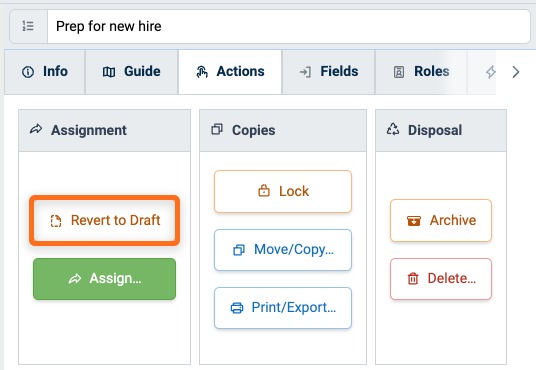536x370 pixels.
Task: Switch to the Guide tab
Action: pos(132,72)
